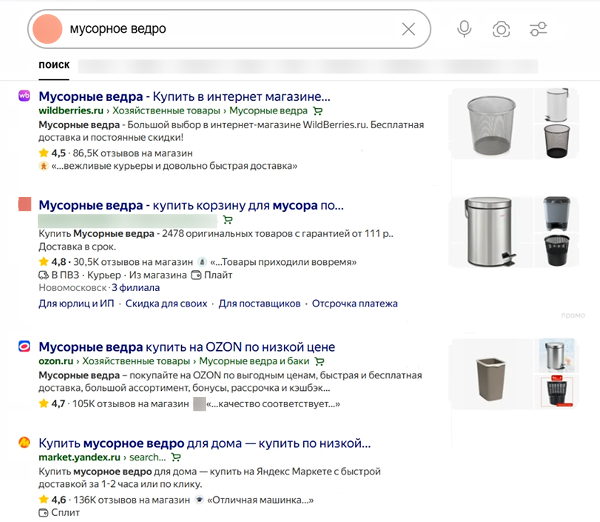Viewport: 600px width, 522px height.
Task: Click inside the search input field
Action: [230, 29]
